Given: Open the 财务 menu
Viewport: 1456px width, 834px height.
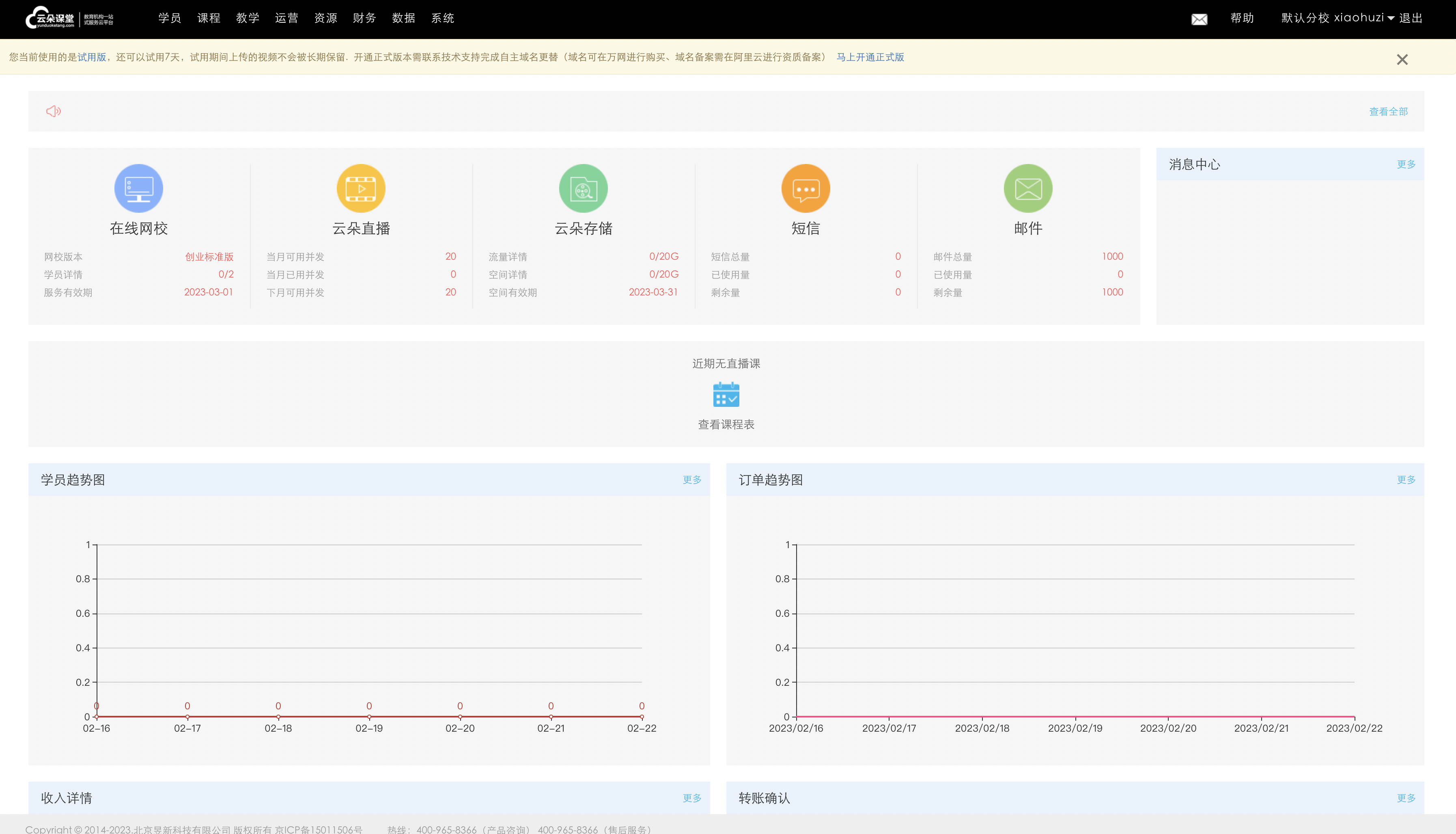Looking at the screenshot, I should coord(364,18).
